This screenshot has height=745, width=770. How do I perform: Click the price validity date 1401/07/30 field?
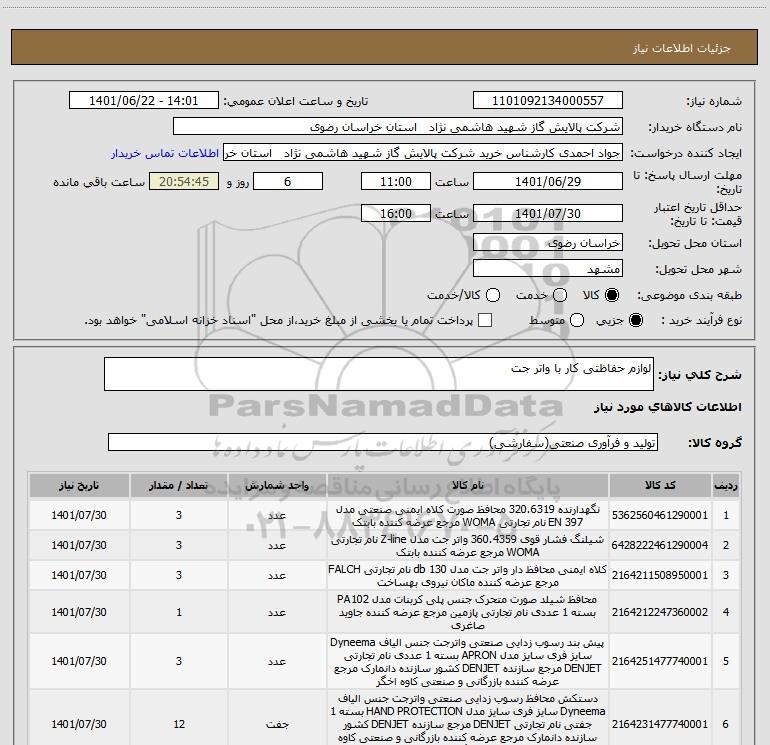[548, 213]
